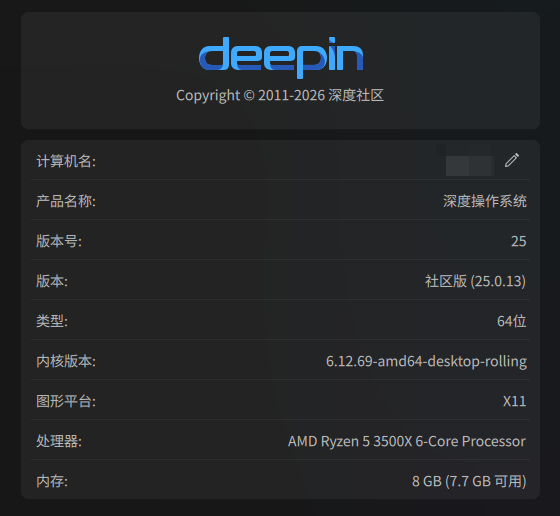This screenshot has width=560, height=516.
Task: Click the 内存 label
Action: click(52, 481)
